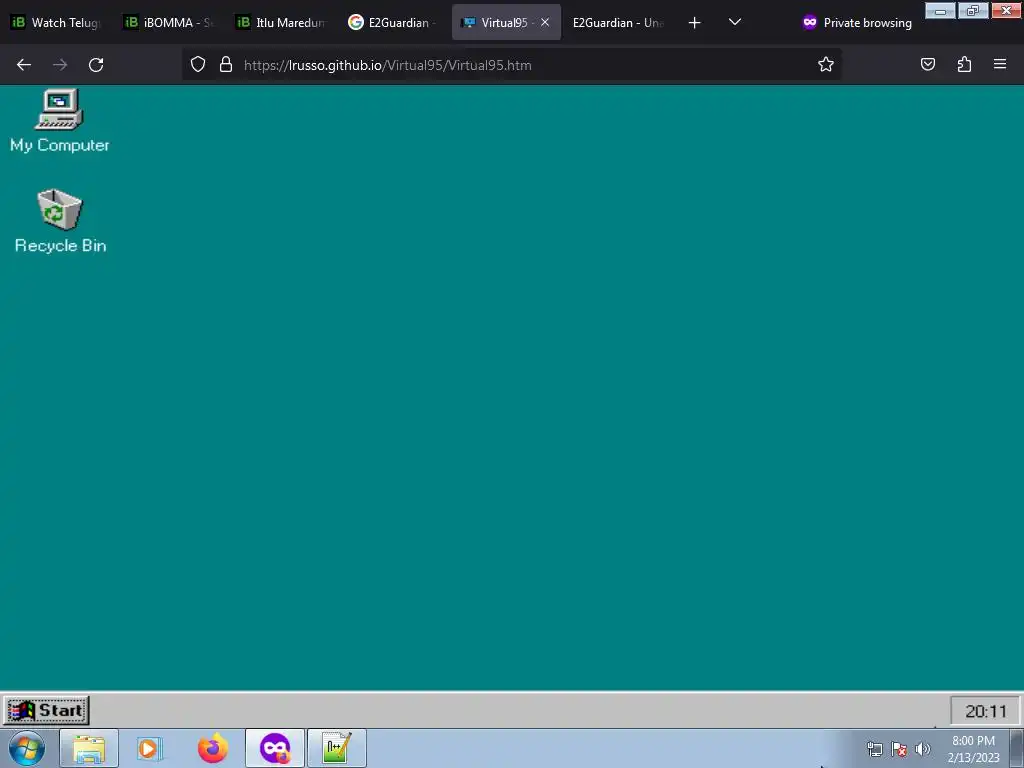Bookmark this page with star icon
The image size is (1024, 768).
[825, 64]
